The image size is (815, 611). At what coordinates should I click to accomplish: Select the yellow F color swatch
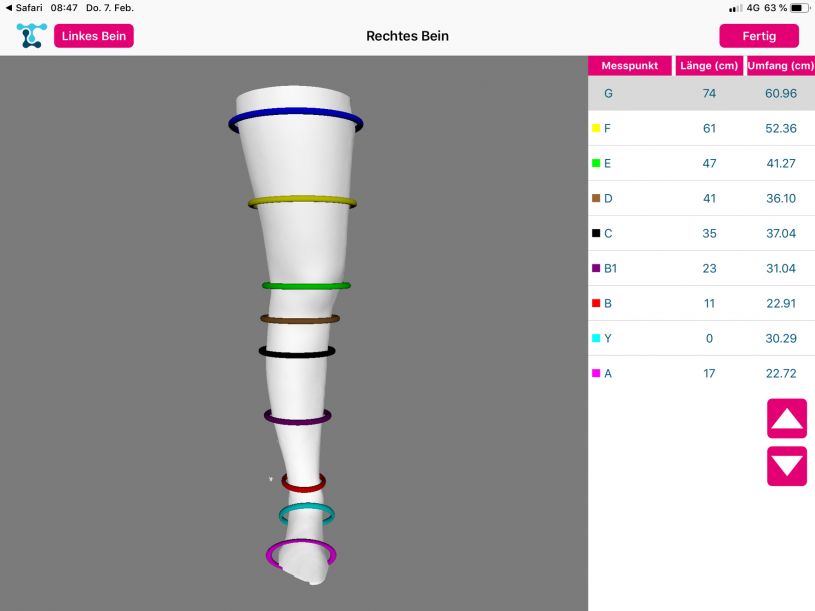pyautogui.click(x=596, y=128)
